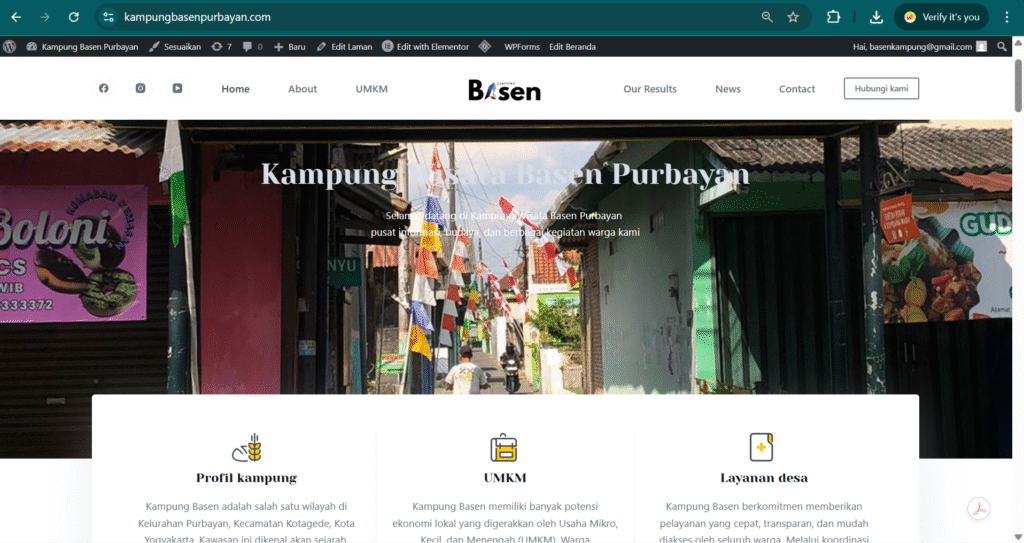Open the UMKM navigation item
The width and height of the screenshot is (1024, 543).
tap(371, 89)
